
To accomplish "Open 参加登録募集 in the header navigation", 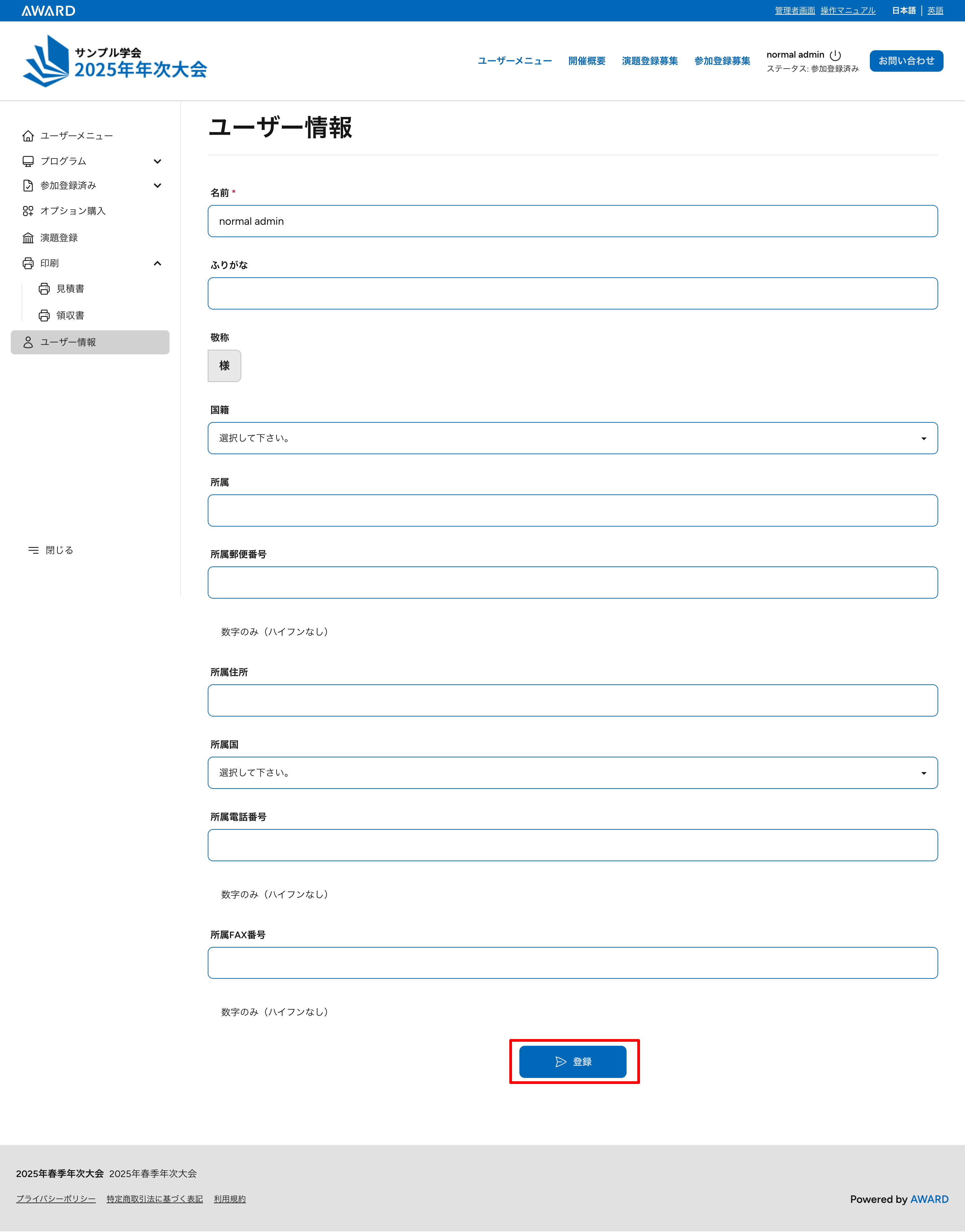I will (x=722, y=60).
